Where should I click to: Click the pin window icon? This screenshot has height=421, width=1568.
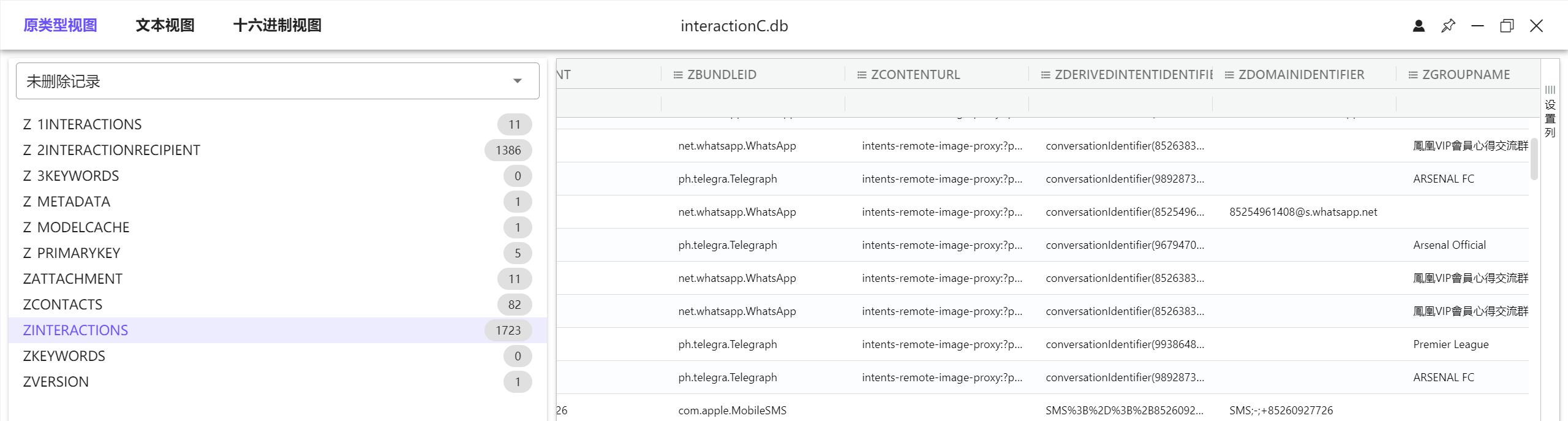pos(1448,26)
